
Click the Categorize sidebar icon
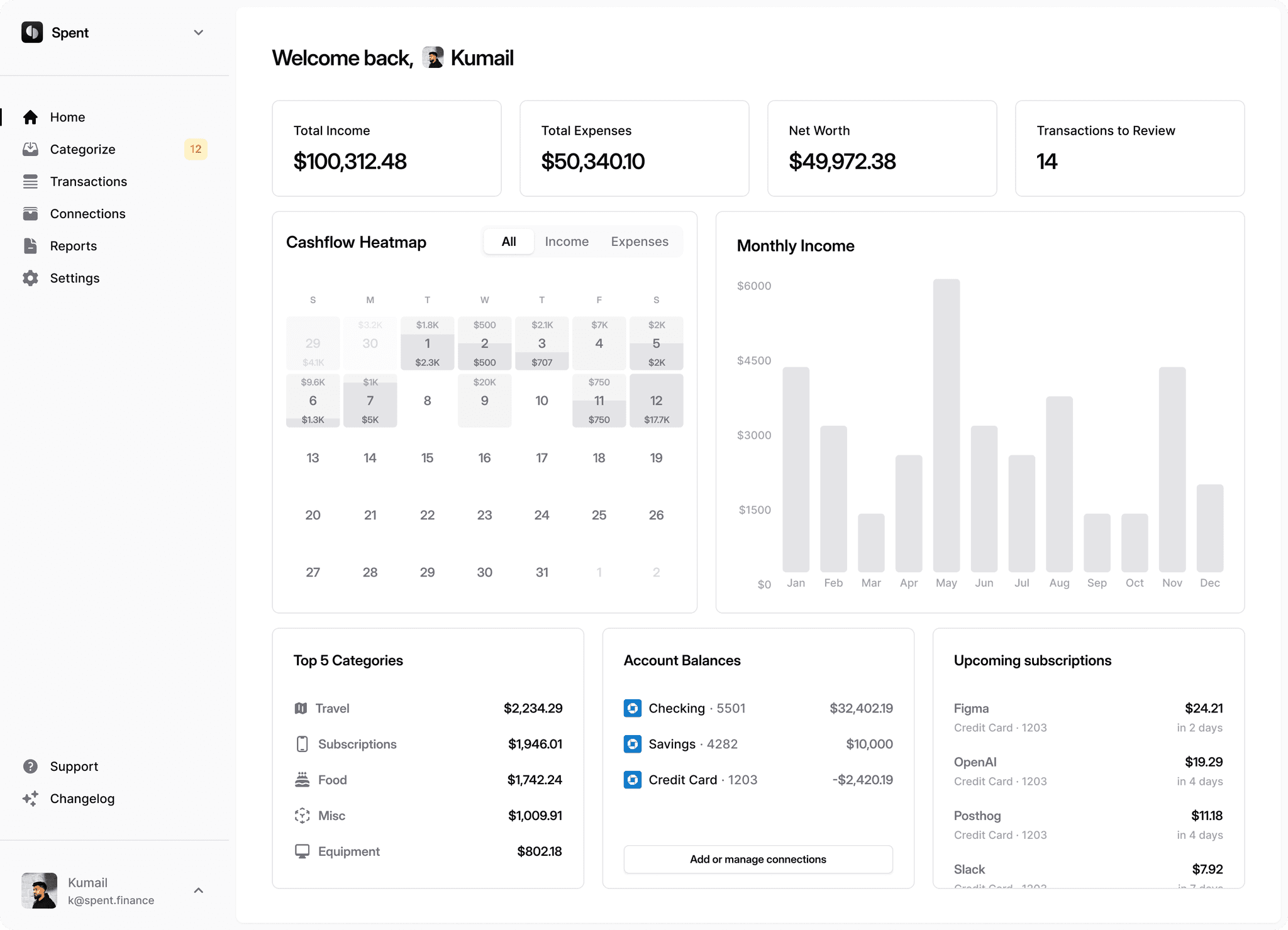[x=30, y=149]
